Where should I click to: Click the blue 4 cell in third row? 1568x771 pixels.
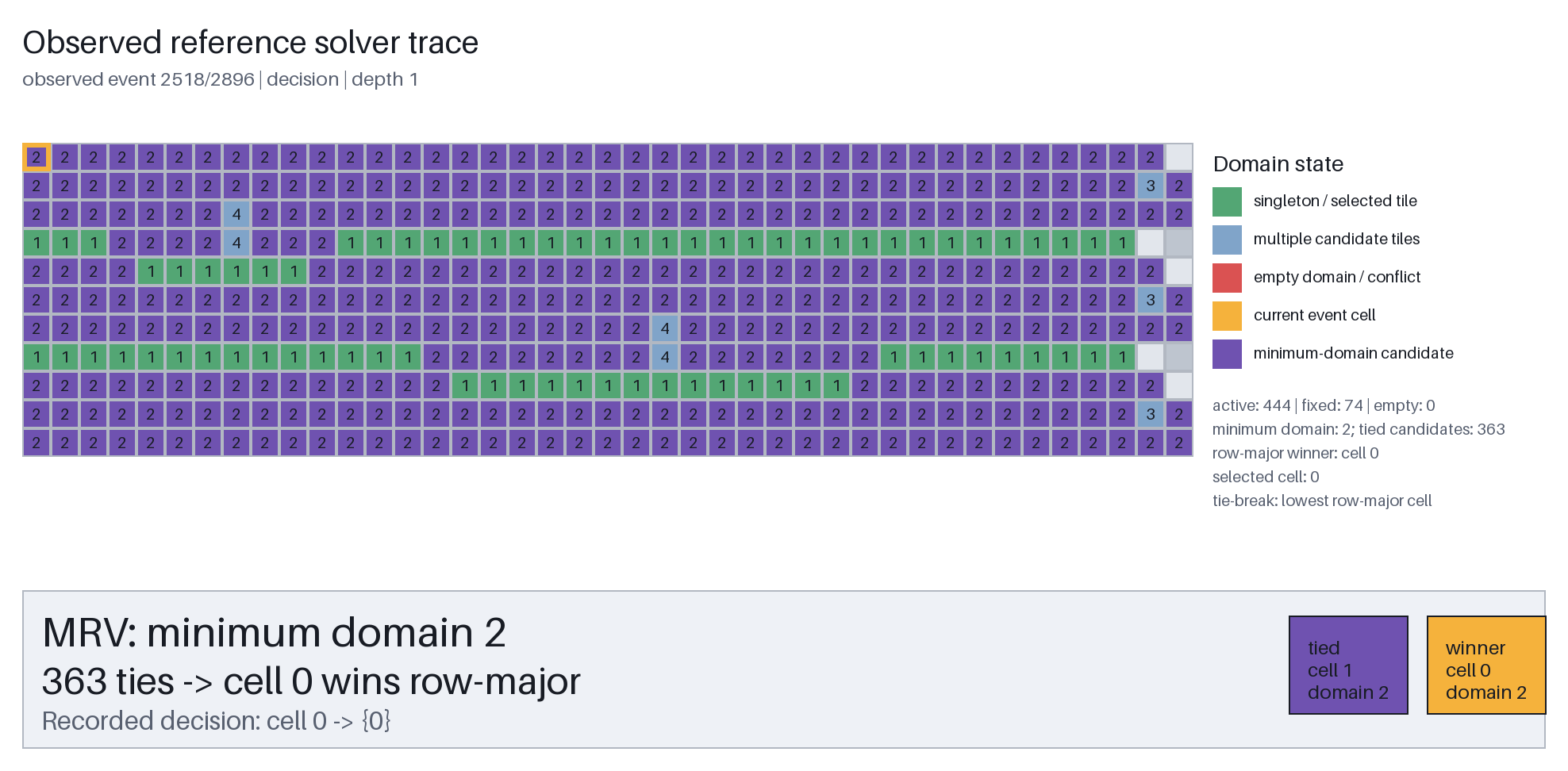[x=236, y=214]
